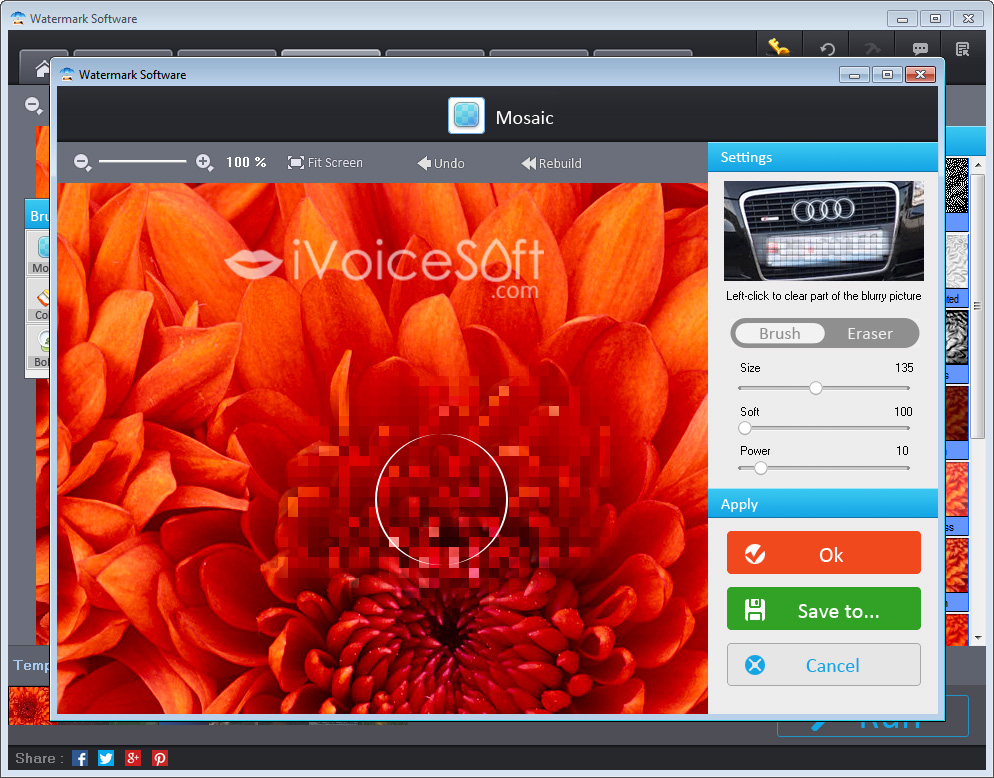
Task: Click the mosaic canvas brush circle
Action: (x=441, y=500)
